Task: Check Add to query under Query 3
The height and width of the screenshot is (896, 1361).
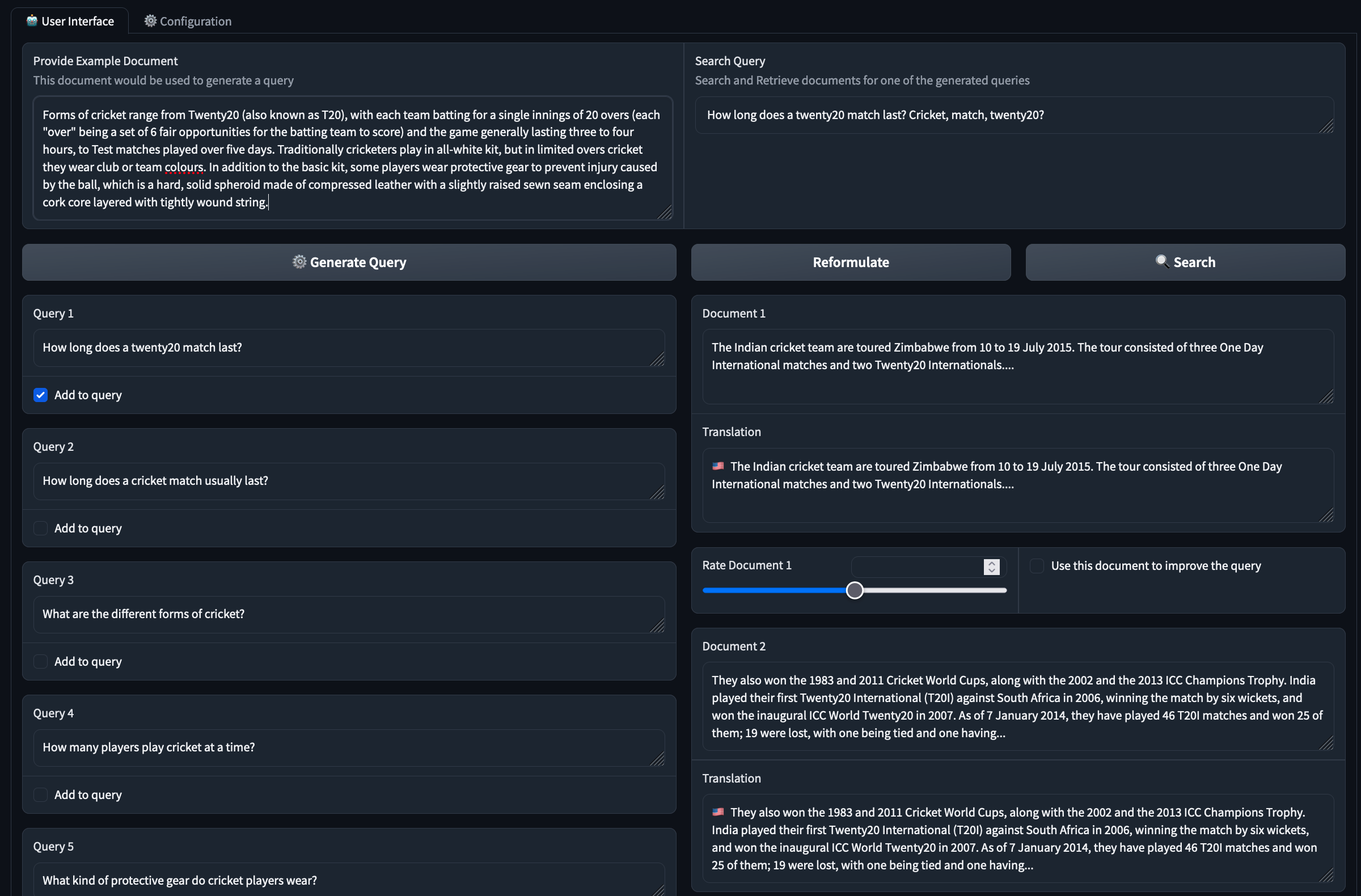Action: coord(41,662)
